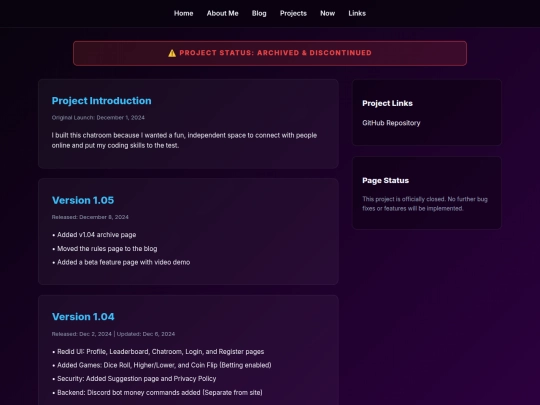Click the Project Status Archived banner text
This screenshot has width=540, height=405.
click(276, 53)
